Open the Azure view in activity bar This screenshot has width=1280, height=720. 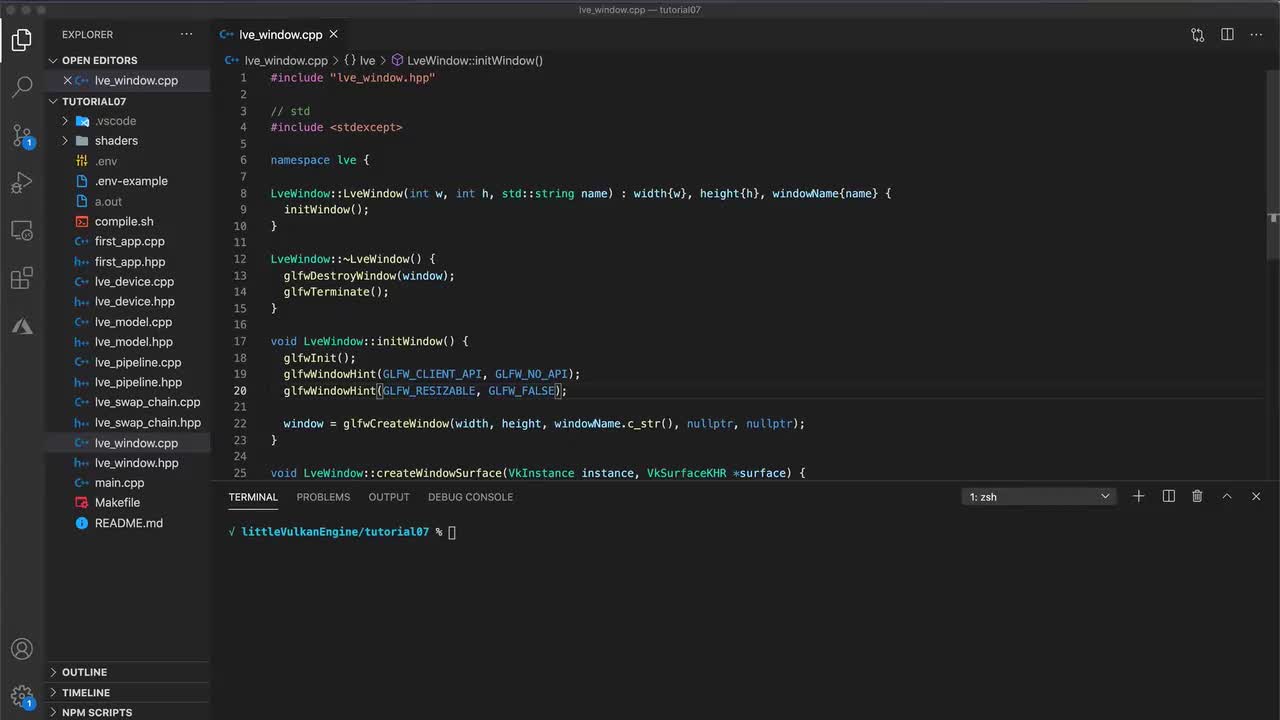pyautogui.click(x=22, y=327)
